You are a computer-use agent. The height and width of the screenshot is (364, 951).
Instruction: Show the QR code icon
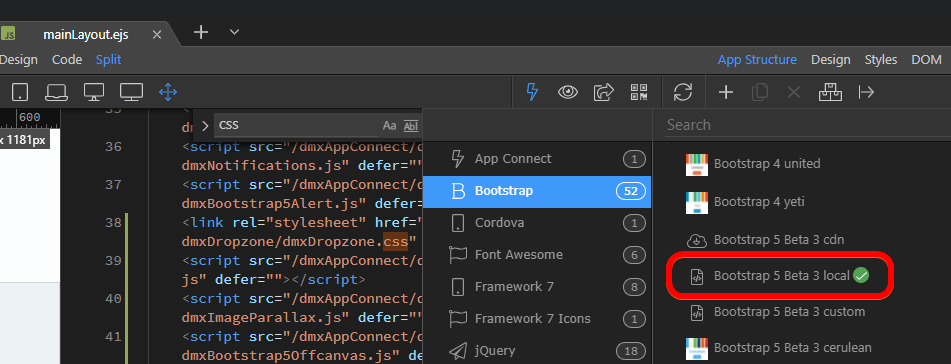639,92
